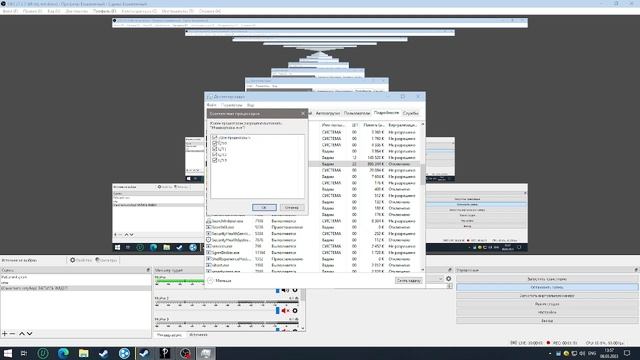Open the volume icon in the system tray
Screen dimensions: 640x360
coord(582,353)
